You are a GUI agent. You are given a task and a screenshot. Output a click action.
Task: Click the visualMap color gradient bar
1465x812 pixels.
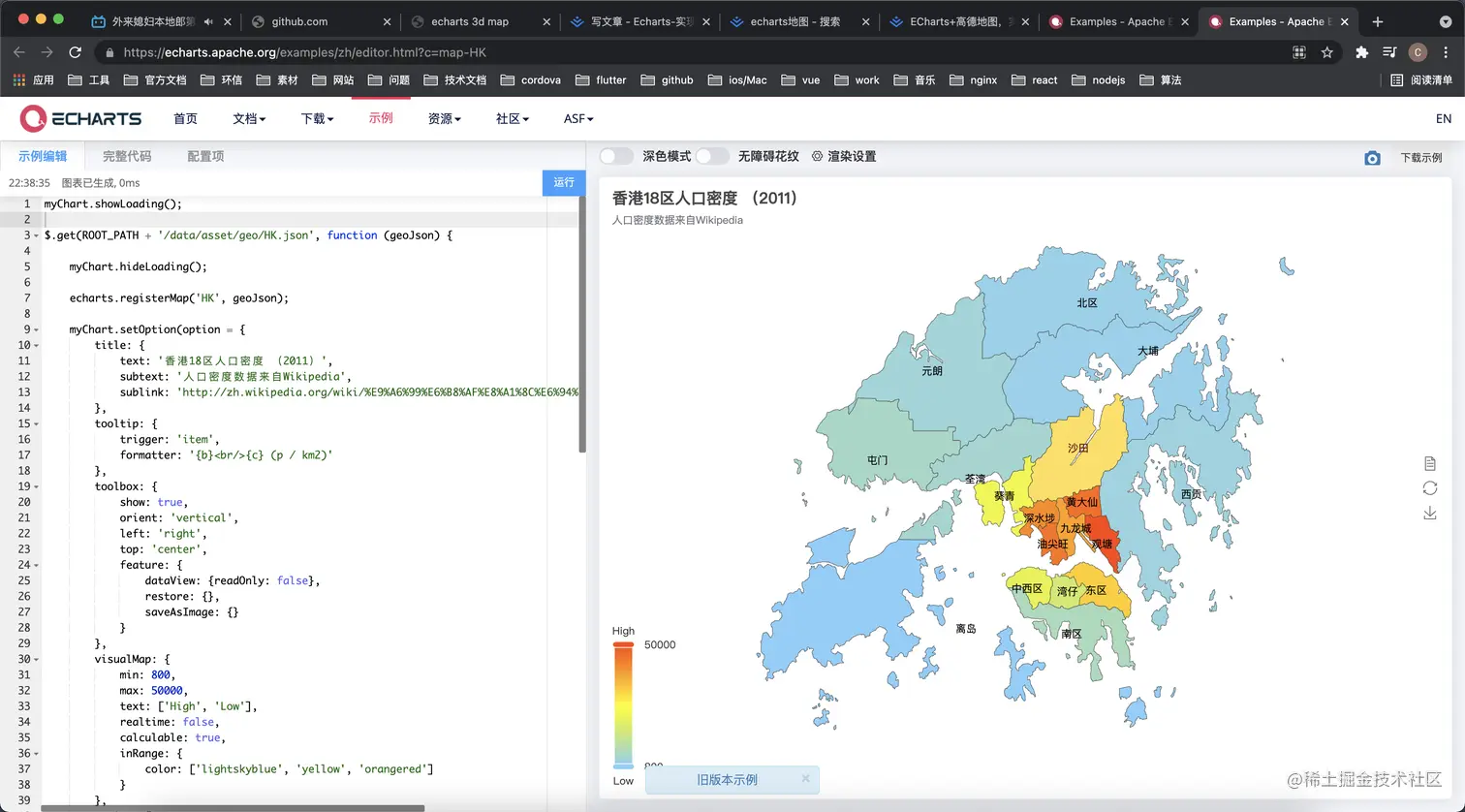click(623, 705)
